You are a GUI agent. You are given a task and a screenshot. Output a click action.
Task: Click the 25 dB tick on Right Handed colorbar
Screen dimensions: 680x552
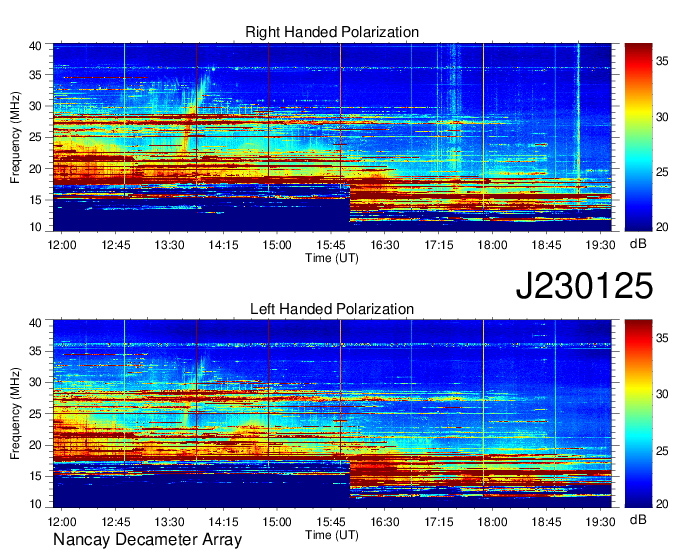point(662,172)
